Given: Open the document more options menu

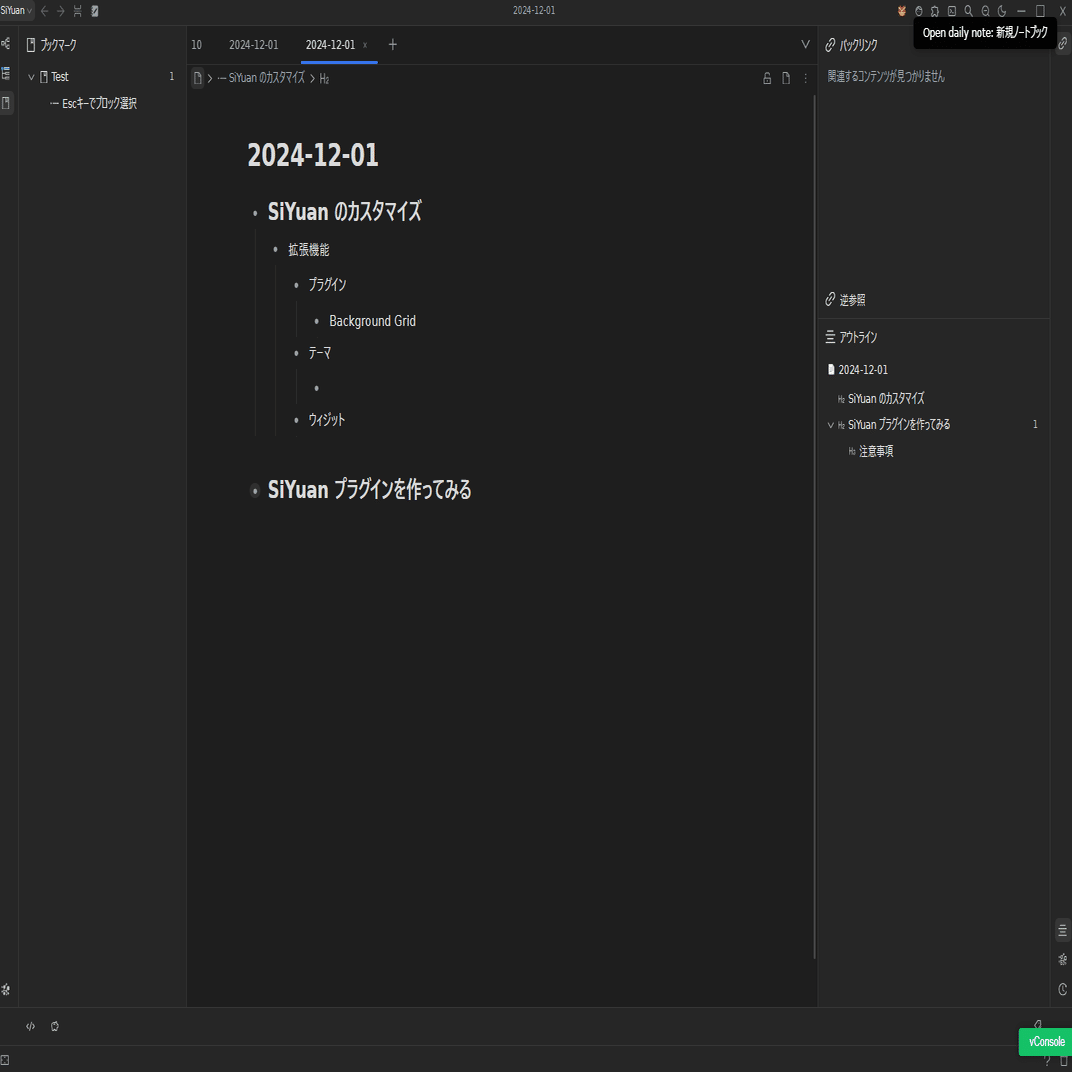Looking at the screenshot, I should [805, 79].
